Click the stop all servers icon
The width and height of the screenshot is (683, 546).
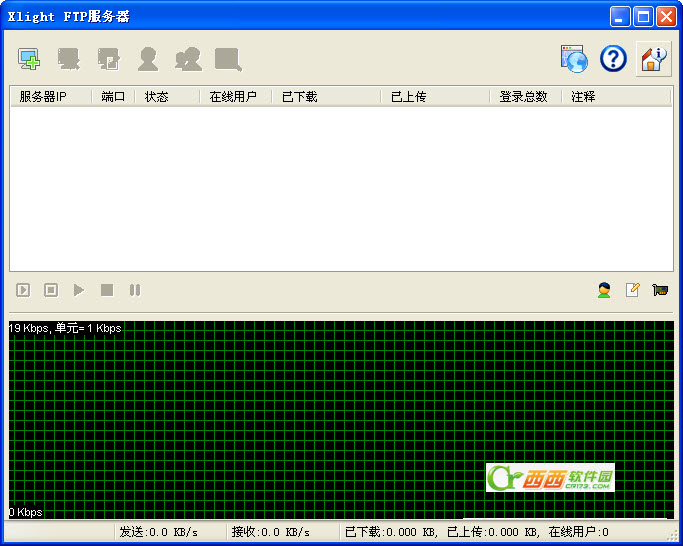[x=51, y=290]
